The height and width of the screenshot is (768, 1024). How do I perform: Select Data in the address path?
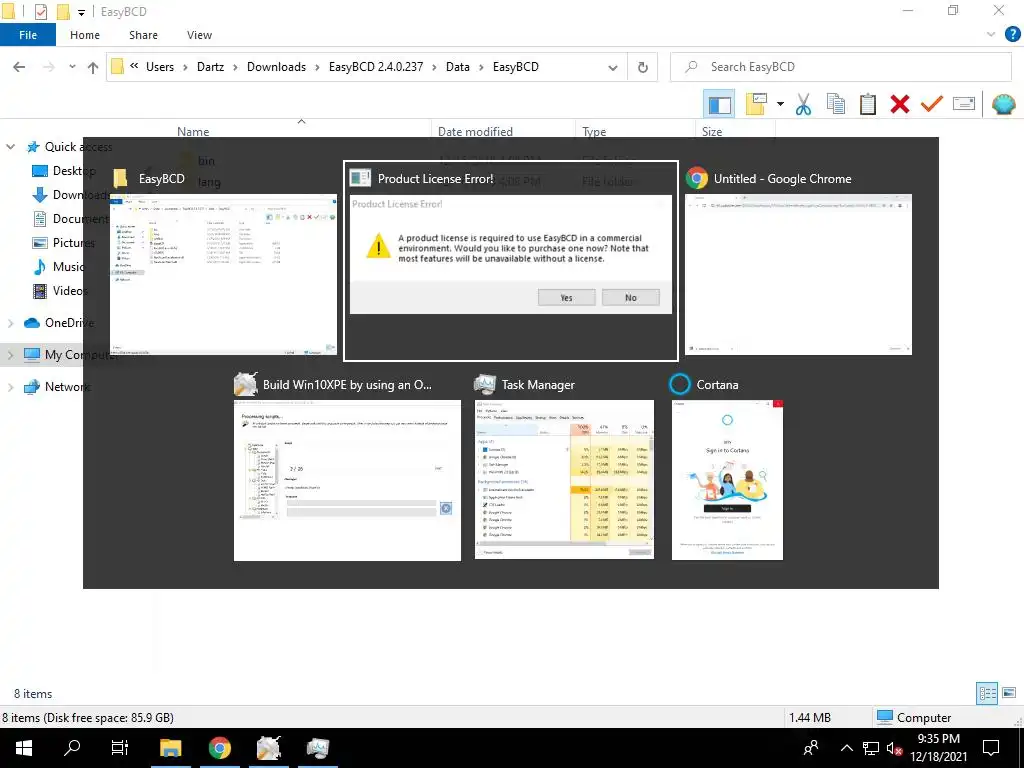tap(457, 67)
